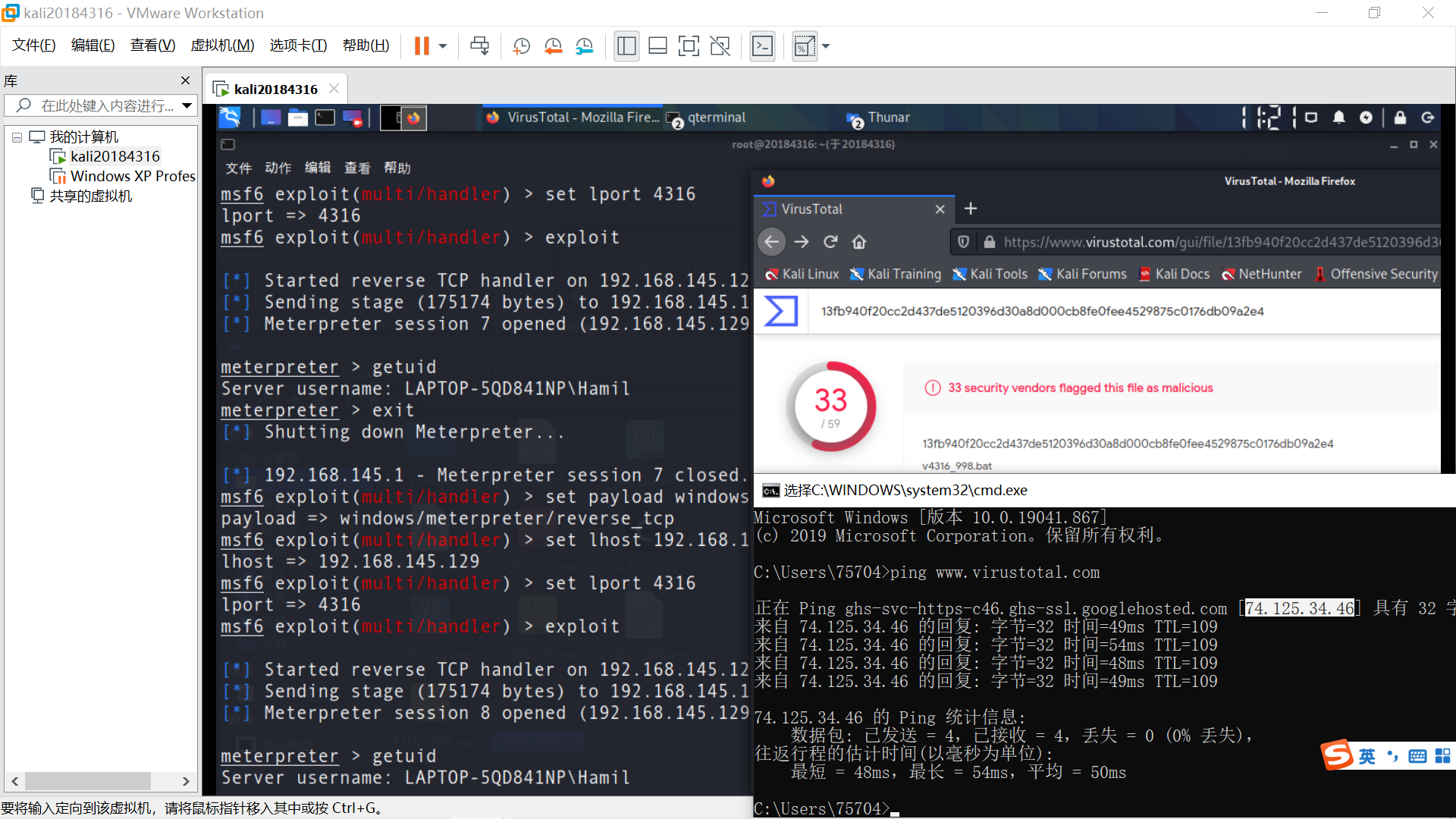Expand stretch guest display dropdown

point(826,46)
